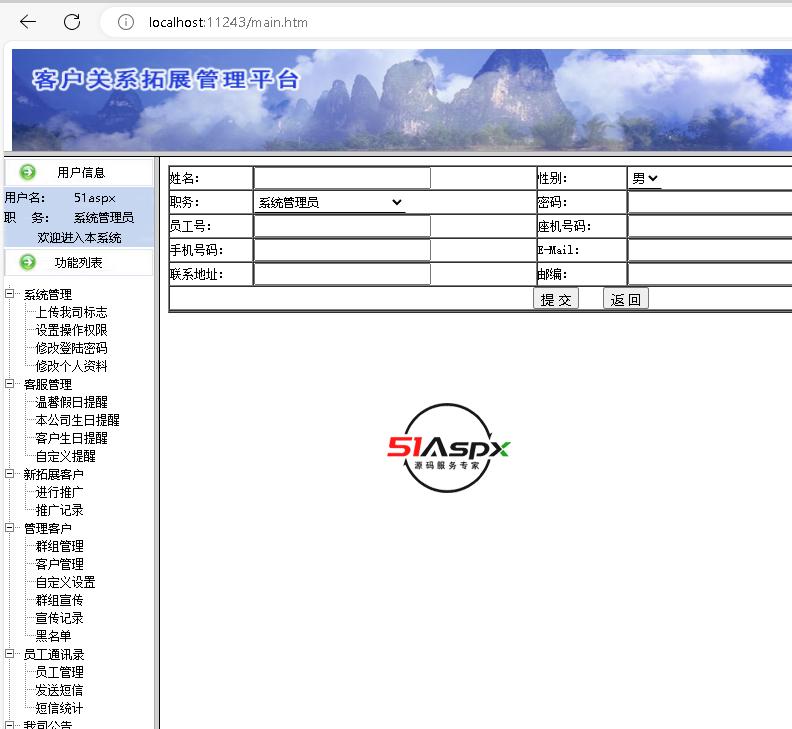
Task: Open 客户生日提醒 menu item
Action: coord(71,439)
